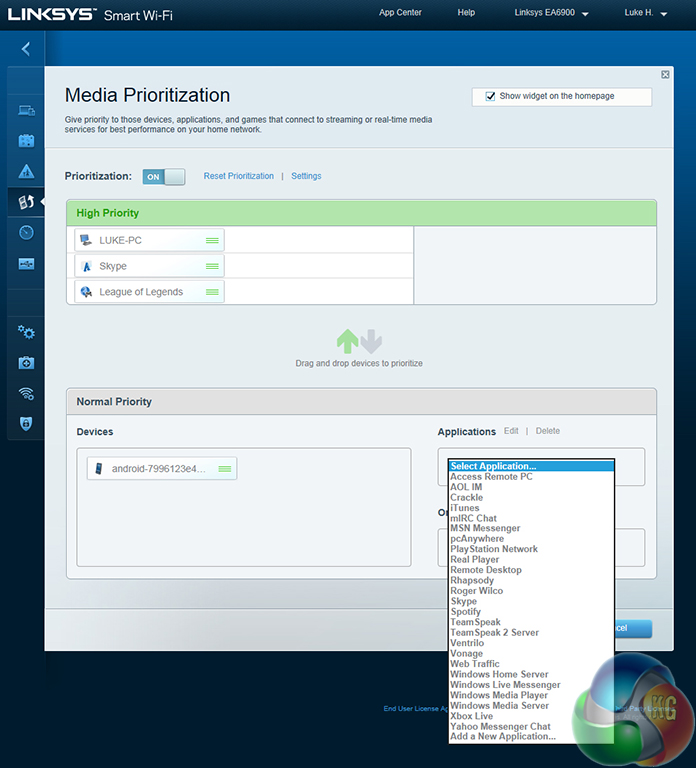The width and height of the screenshot is (696, 768).
Task: Open App Center in the top bar
Action: click(400, 12)
